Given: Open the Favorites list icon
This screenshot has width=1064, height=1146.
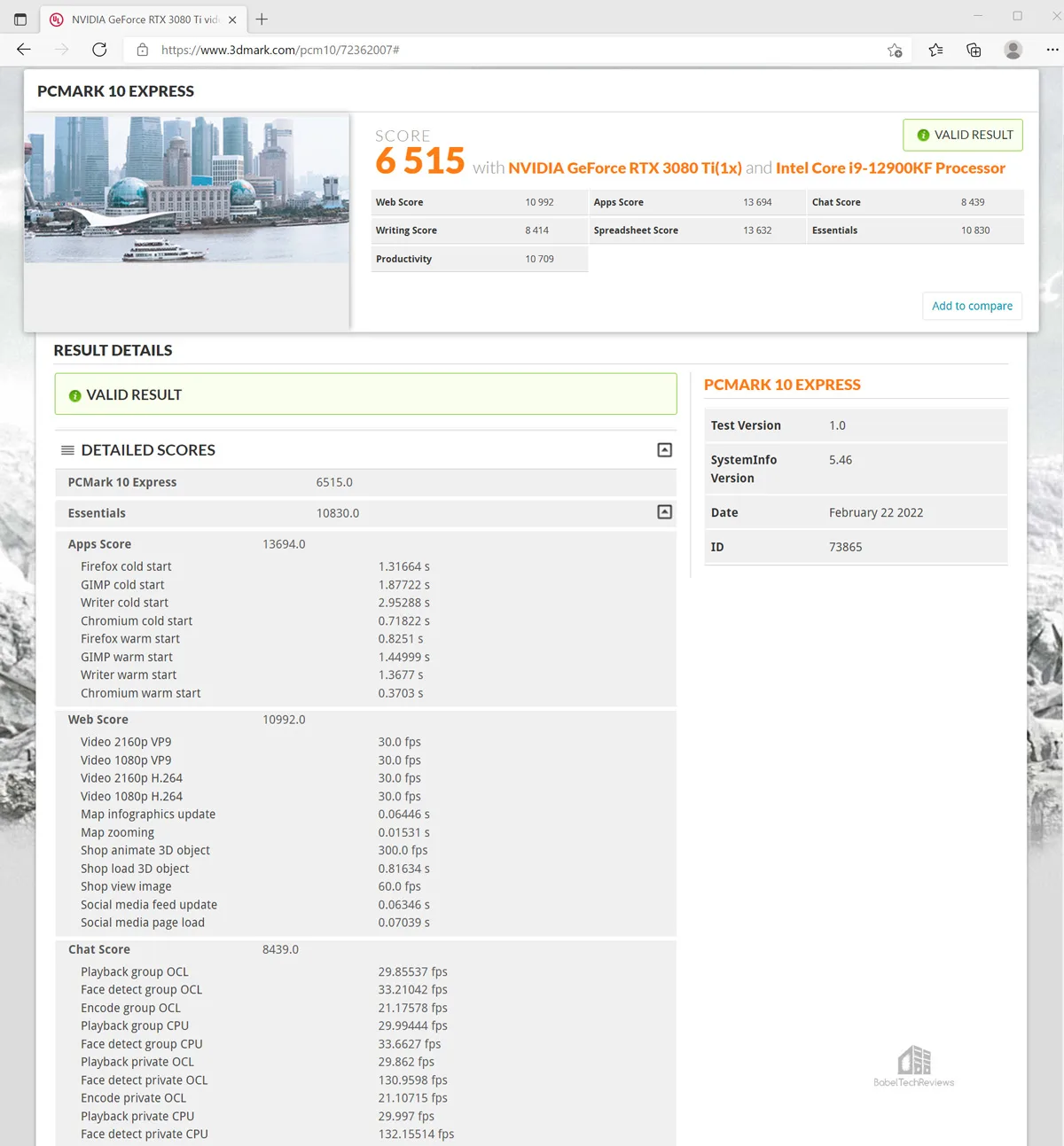Looking at the screenshot, I should (x=935, y=50).
